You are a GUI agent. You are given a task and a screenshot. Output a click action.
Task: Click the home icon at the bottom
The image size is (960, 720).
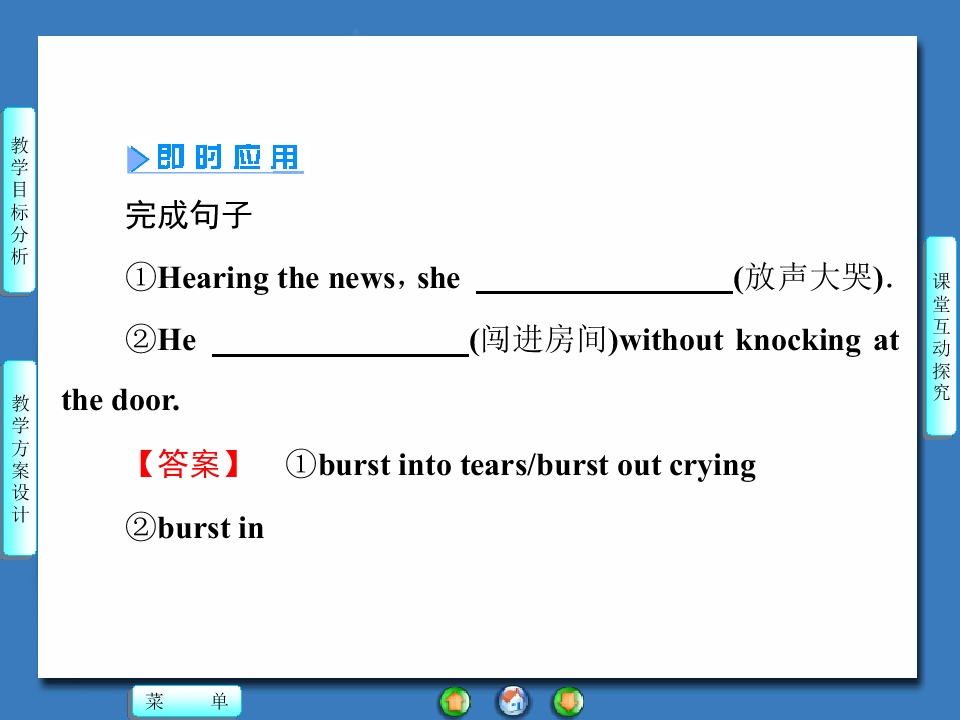(512, 702)
